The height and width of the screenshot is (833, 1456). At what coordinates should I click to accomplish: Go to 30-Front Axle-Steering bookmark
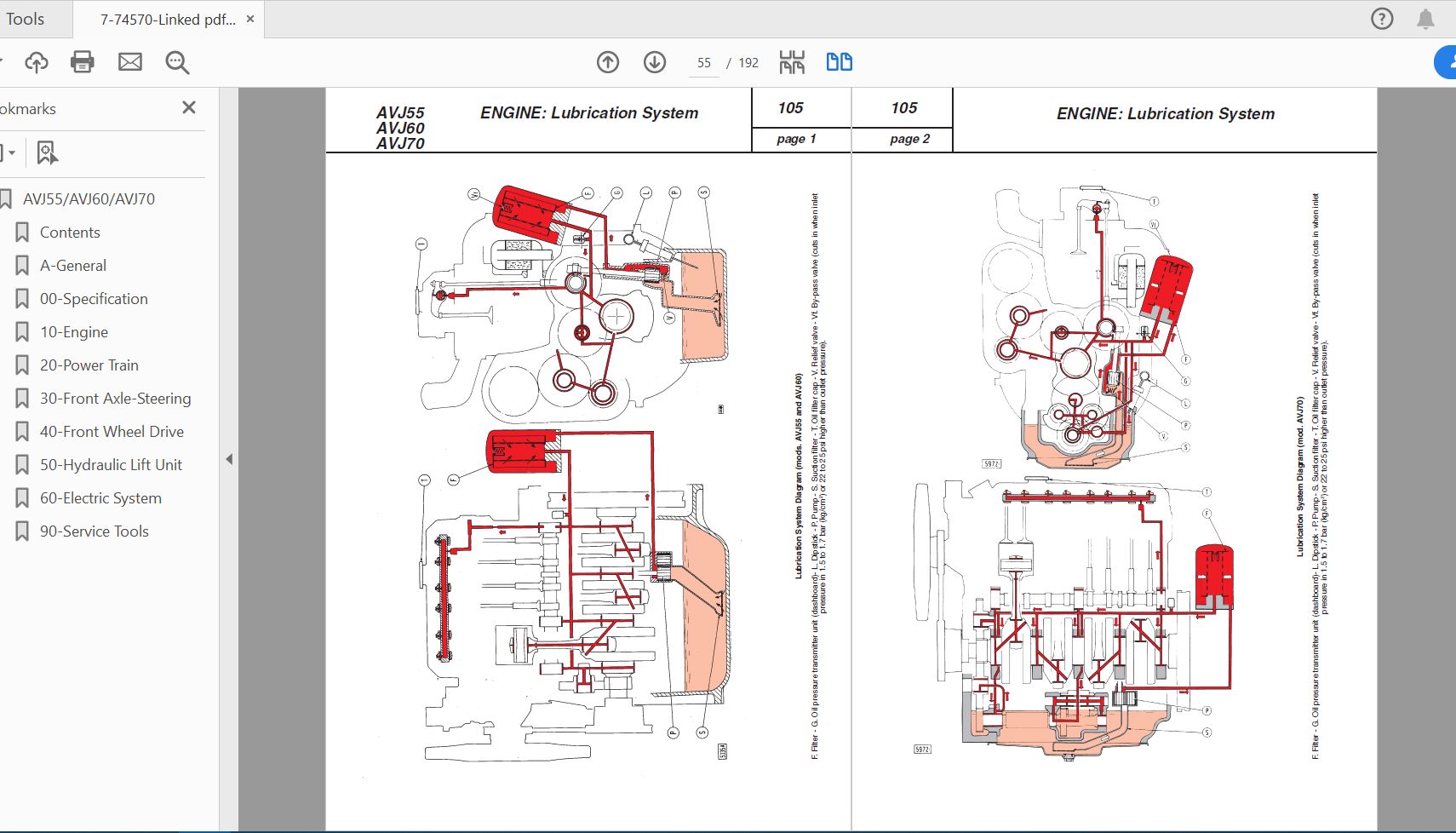point(116,399)
